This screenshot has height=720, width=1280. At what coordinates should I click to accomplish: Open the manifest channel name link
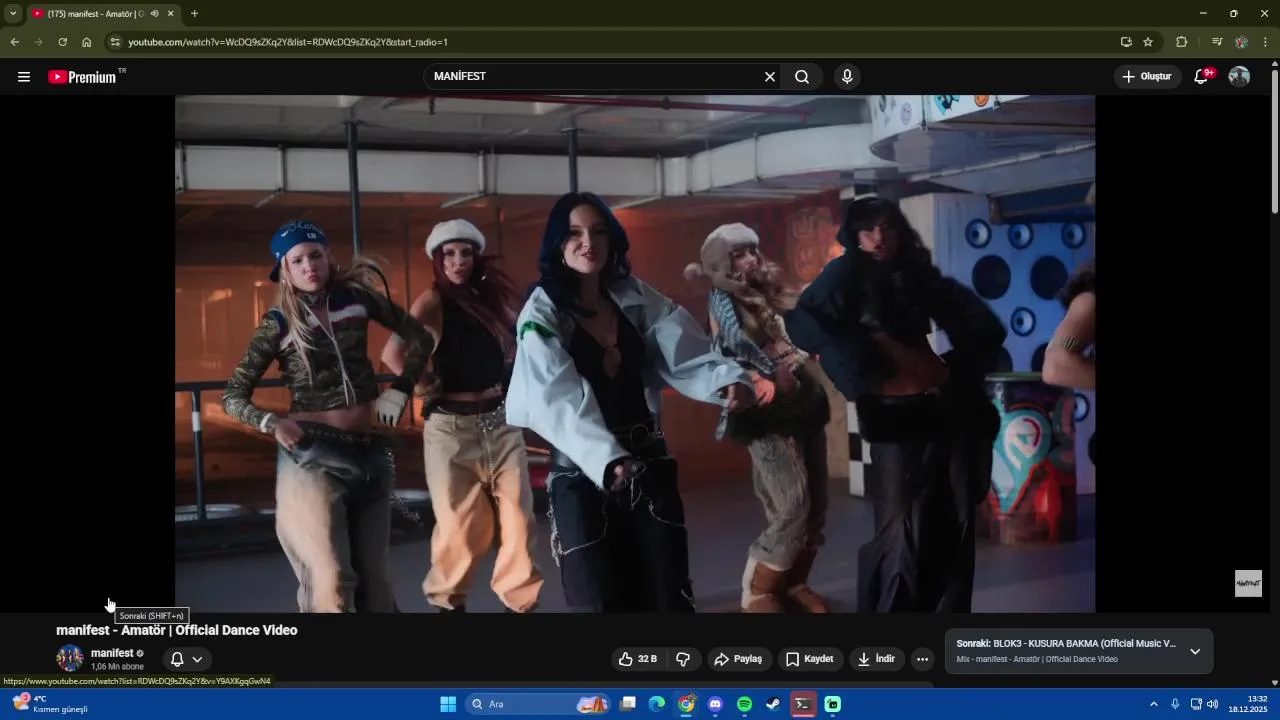point(112,653)
